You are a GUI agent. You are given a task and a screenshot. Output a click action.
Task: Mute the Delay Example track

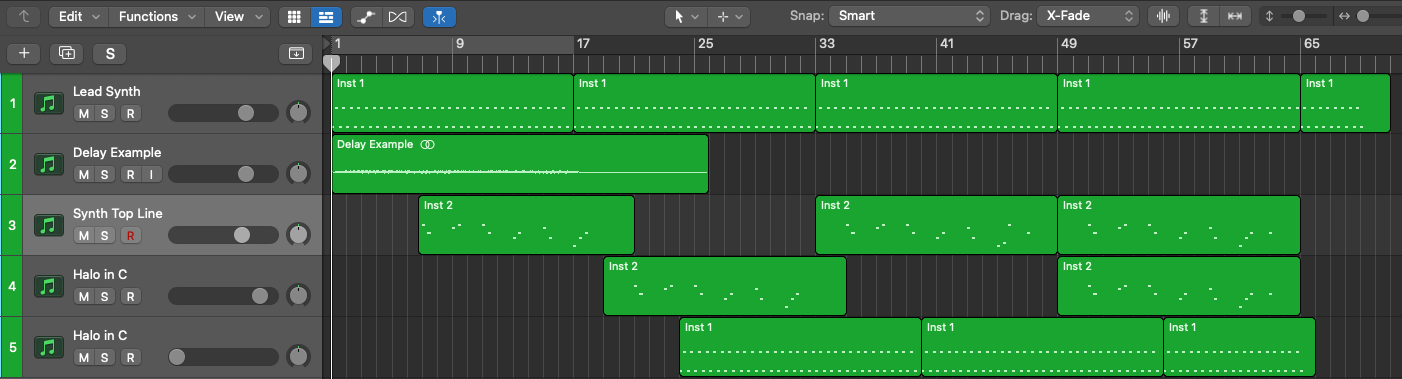point(84,175)
